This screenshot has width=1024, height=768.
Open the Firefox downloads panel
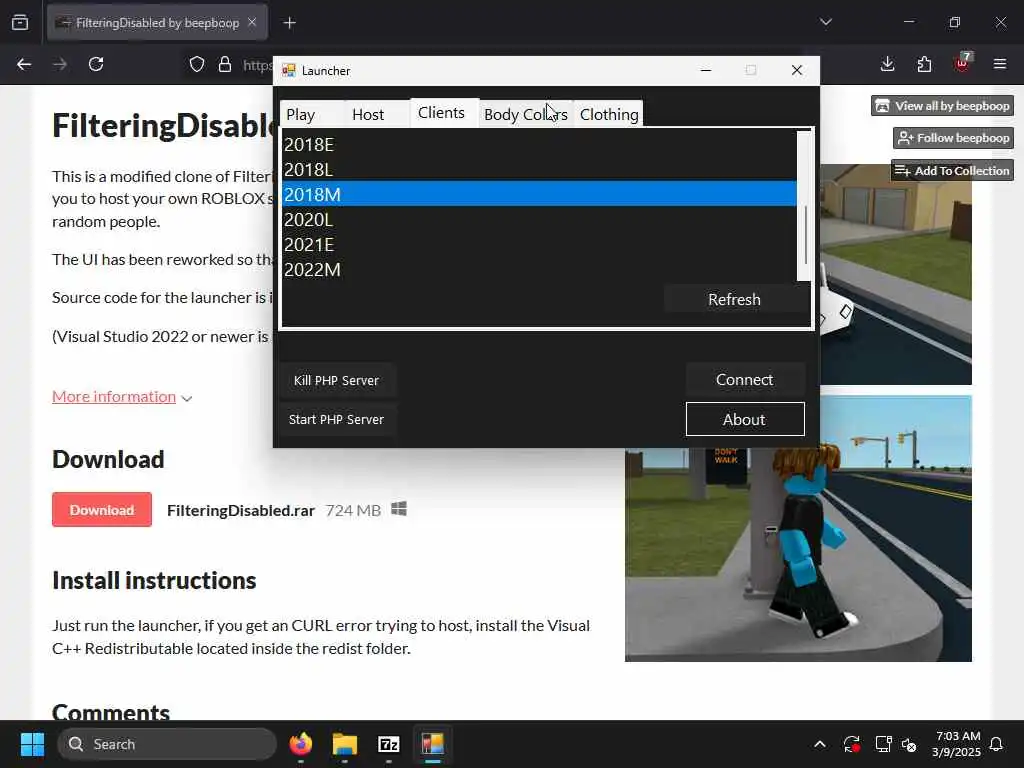click(x=888, y=64)
